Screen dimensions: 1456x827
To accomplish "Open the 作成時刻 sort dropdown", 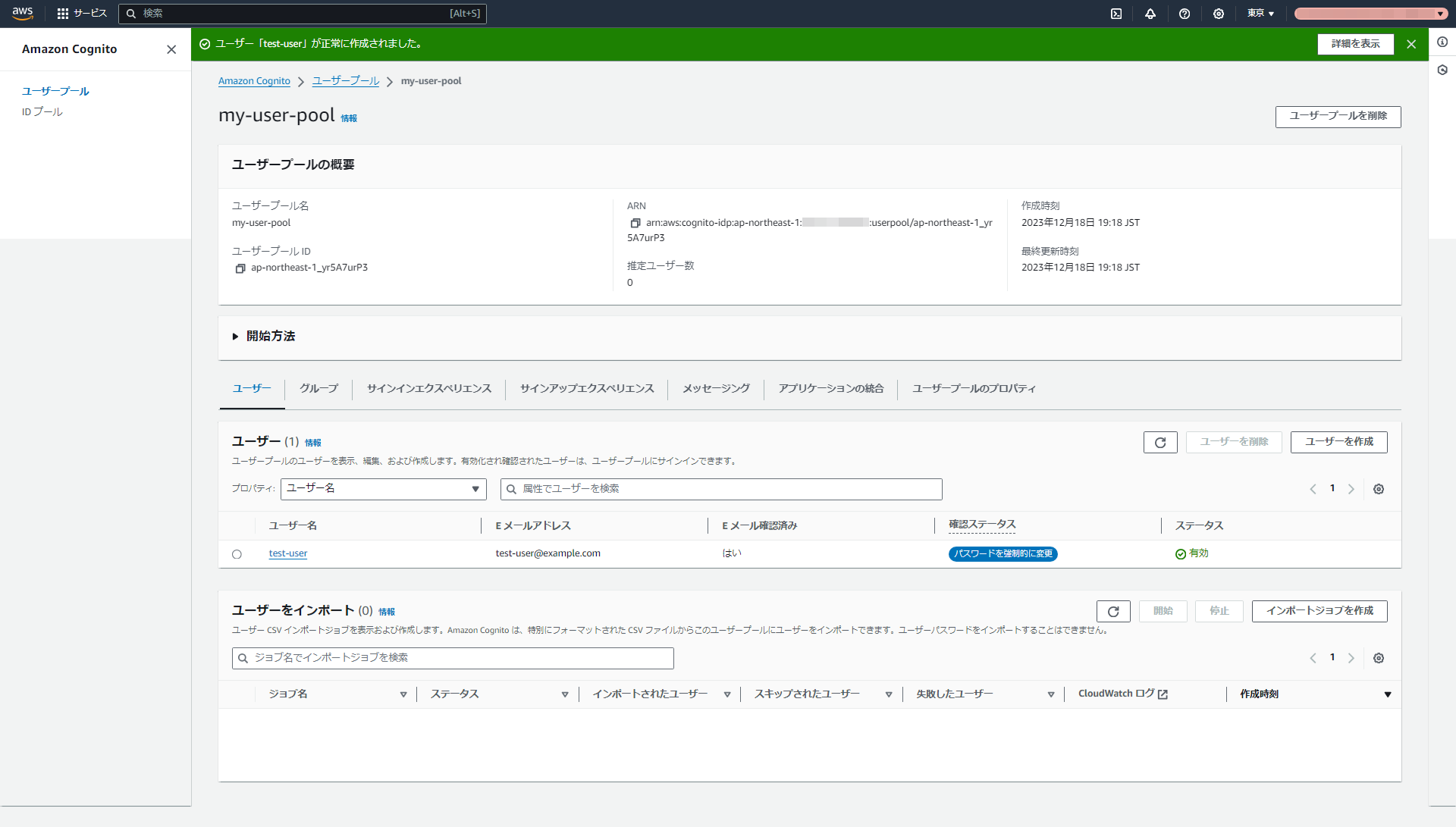I will (1388, 694).
